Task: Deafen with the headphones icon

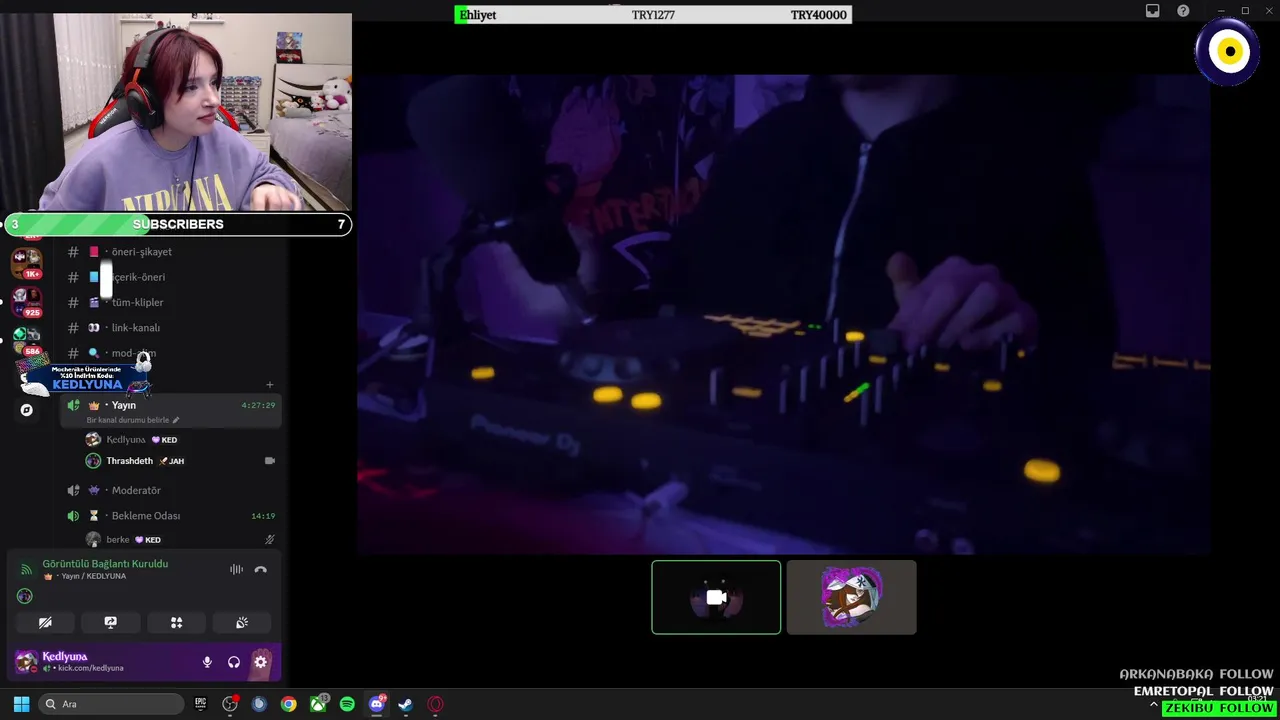Action: (234, 662)
